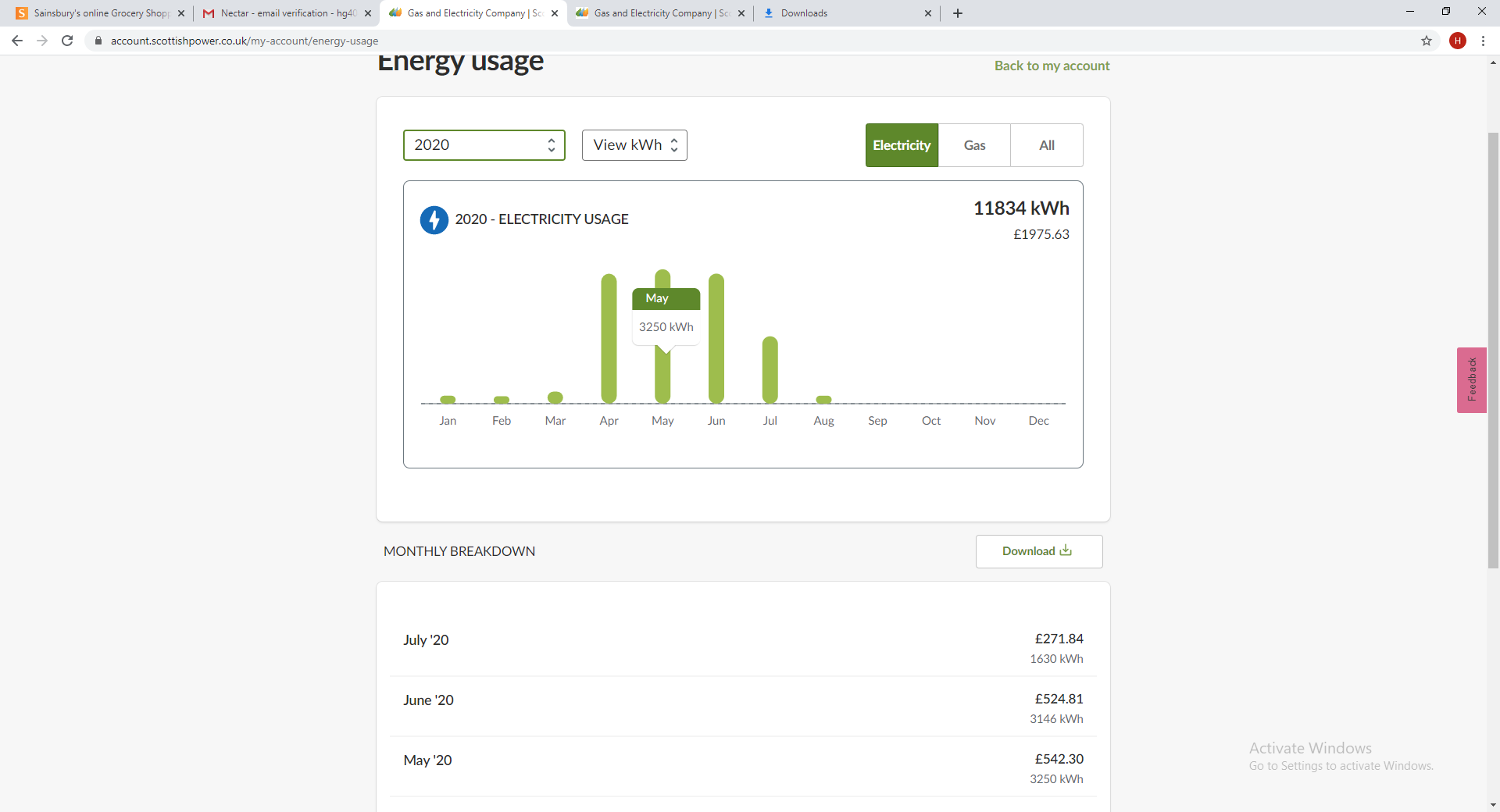
Task: Reload the page with the refresh icon
Action: point(67,41)
